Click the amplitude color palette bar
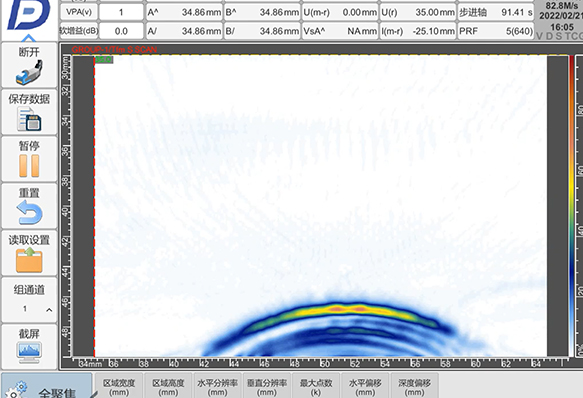This screenshot has width=583, height=398. [x=571, y=206]
